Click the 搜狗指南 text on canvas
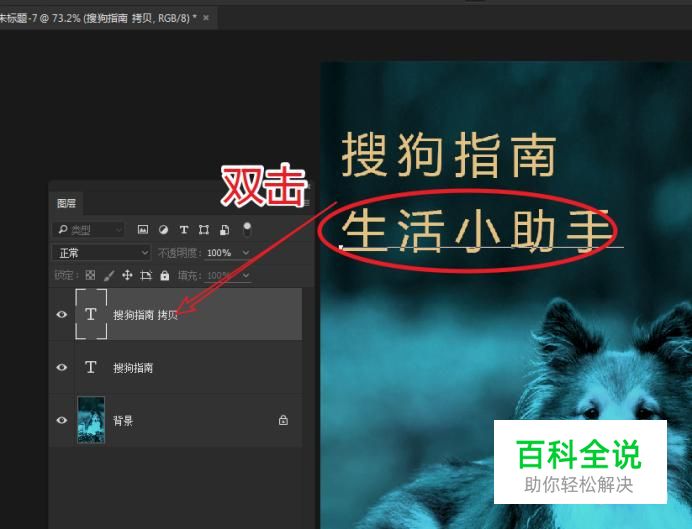 448,154
